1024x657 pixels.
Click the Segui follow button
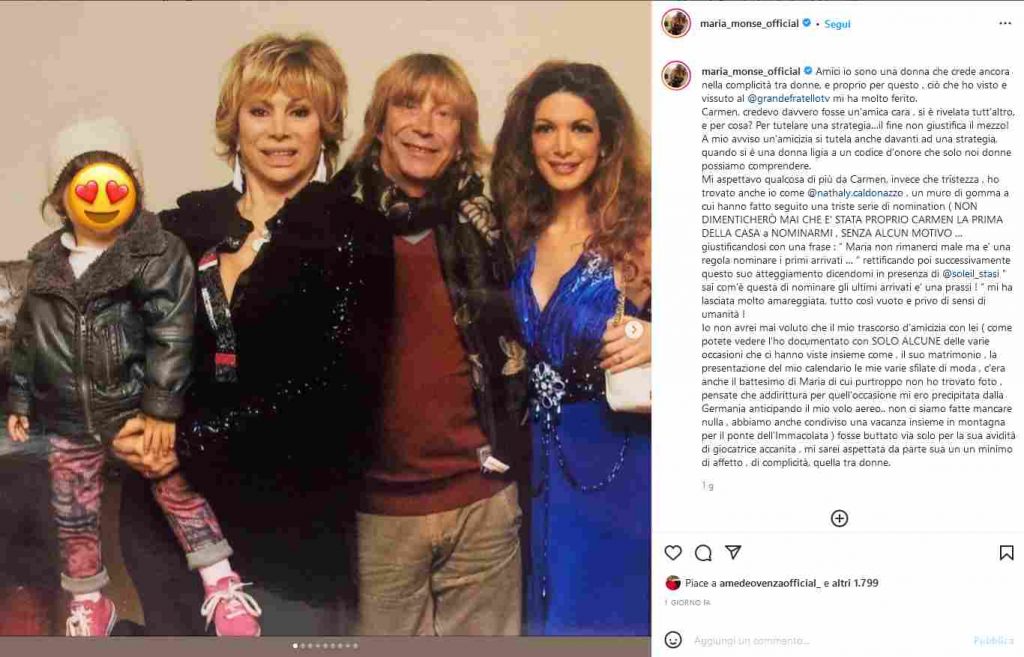pos(837,24)
